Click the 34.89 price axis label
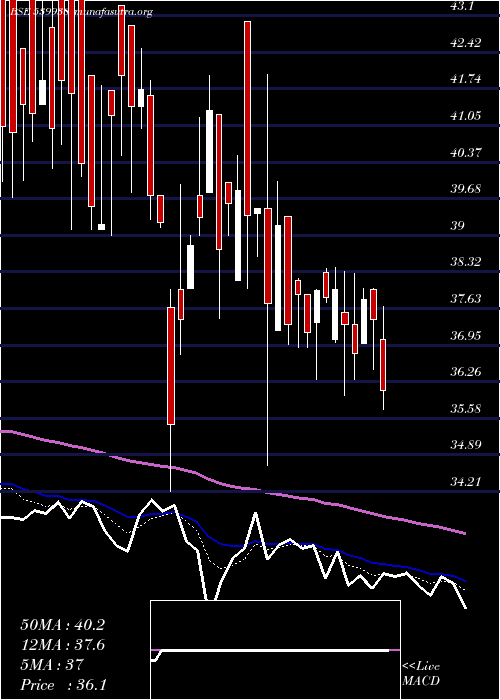Screen dimensions: 500x700 point(466,445)
